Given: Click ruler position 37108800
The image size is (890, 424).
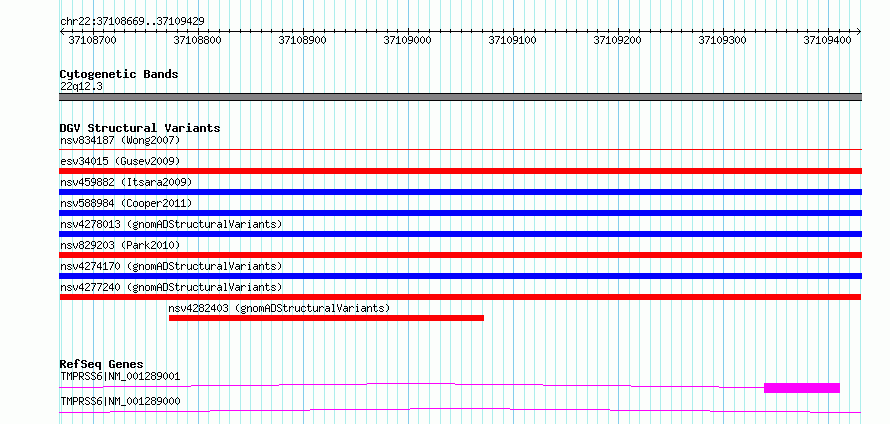Looking at the screenshot, I should [198, 40].
